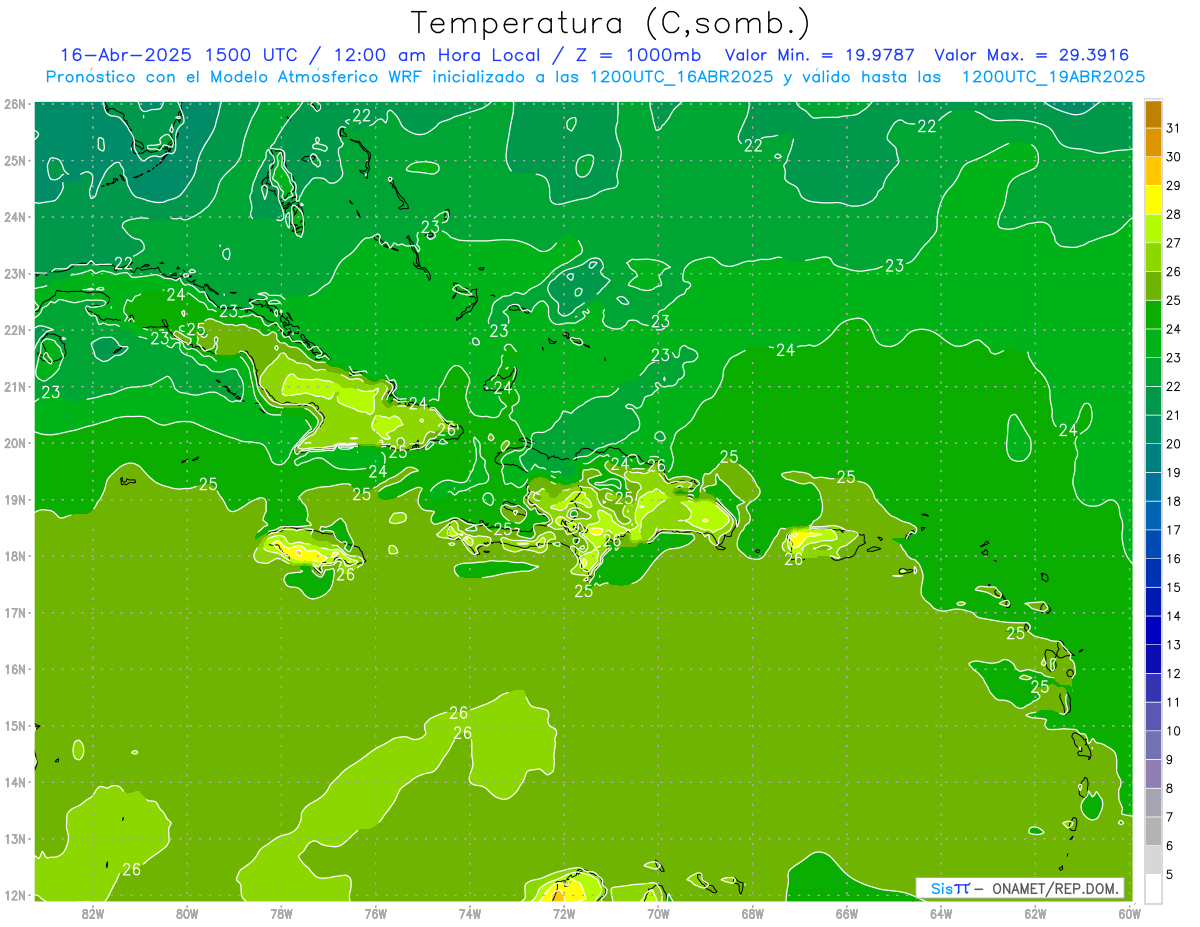This screenshot has width=1200, height=927.
Task: Click legend scale value 13
Action: click(1174, 645)
